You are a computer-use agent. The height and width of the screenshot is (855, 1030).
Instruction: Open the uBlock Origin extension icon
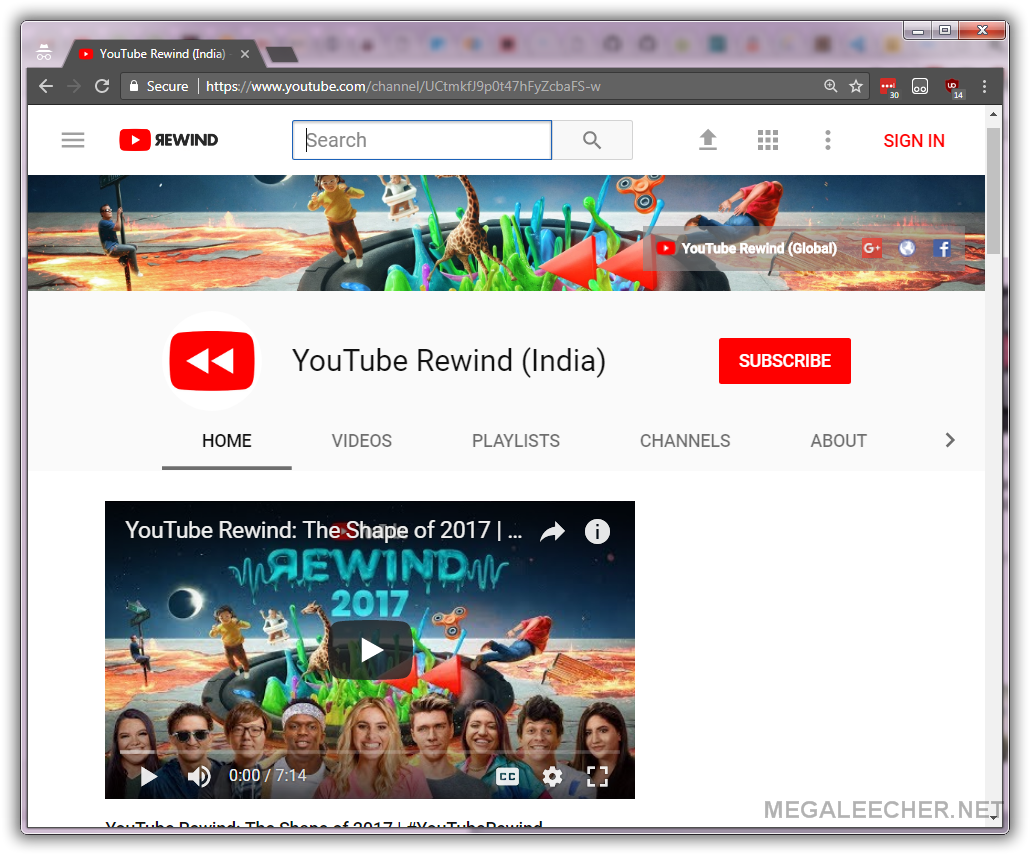coord(952,87)
